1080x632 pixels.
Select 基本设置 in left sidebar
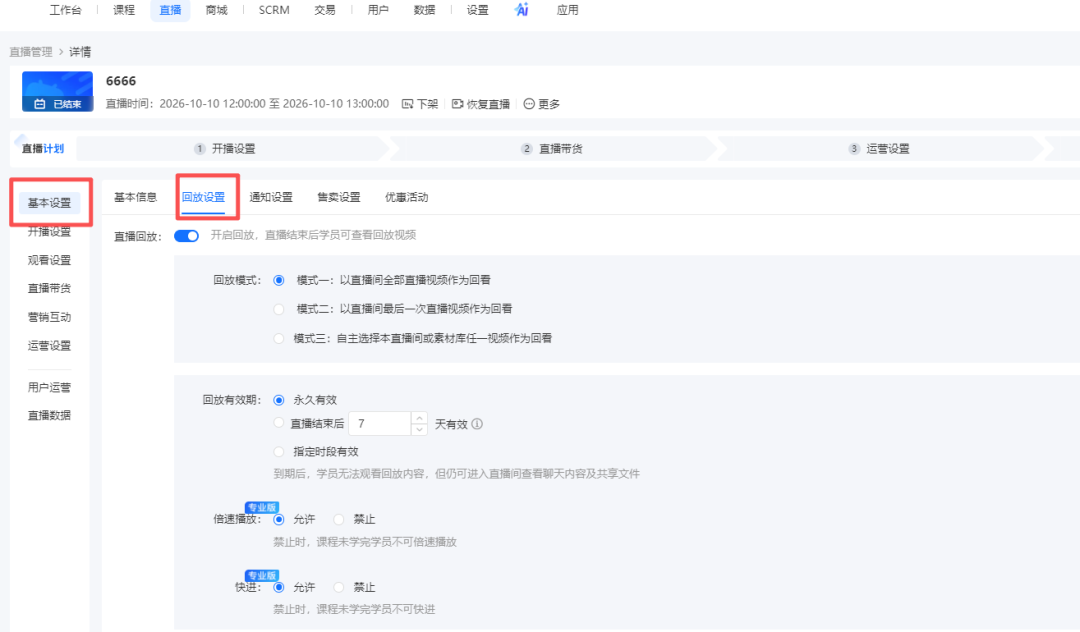[50, 203]
